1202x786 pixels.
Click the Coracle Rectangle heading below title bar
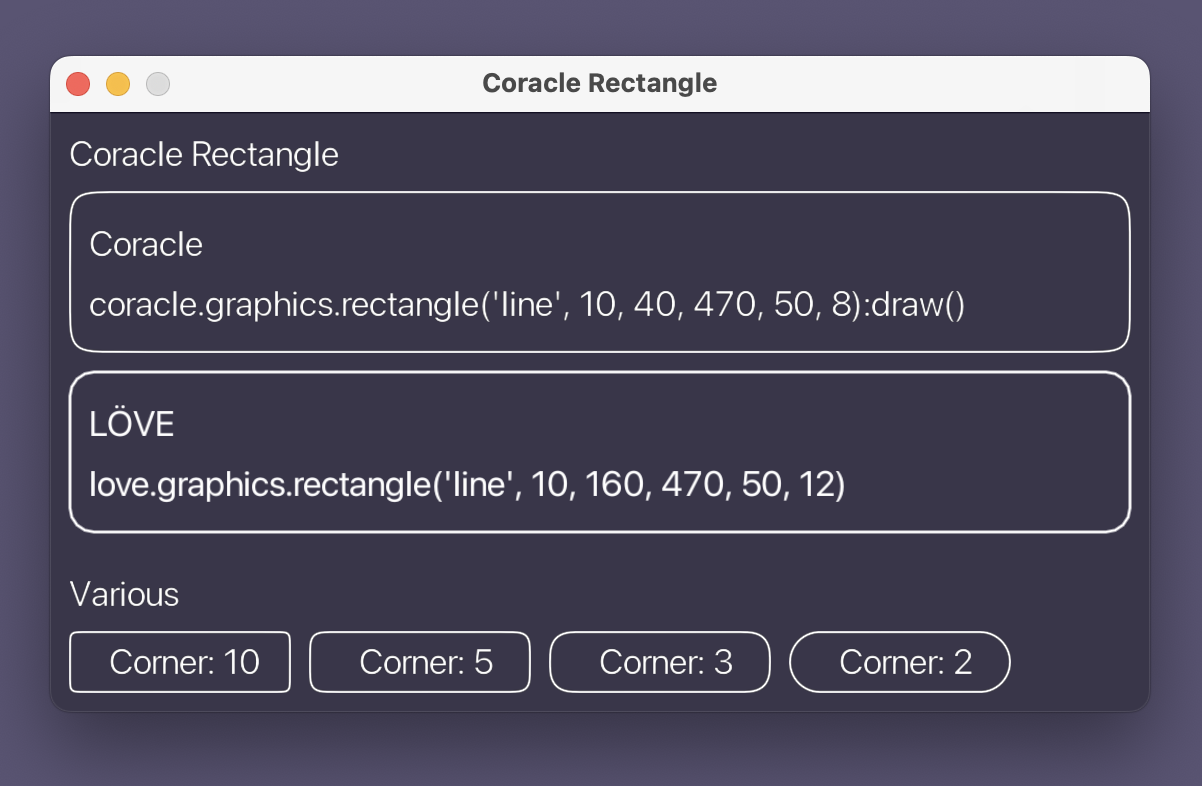[204, 155]
